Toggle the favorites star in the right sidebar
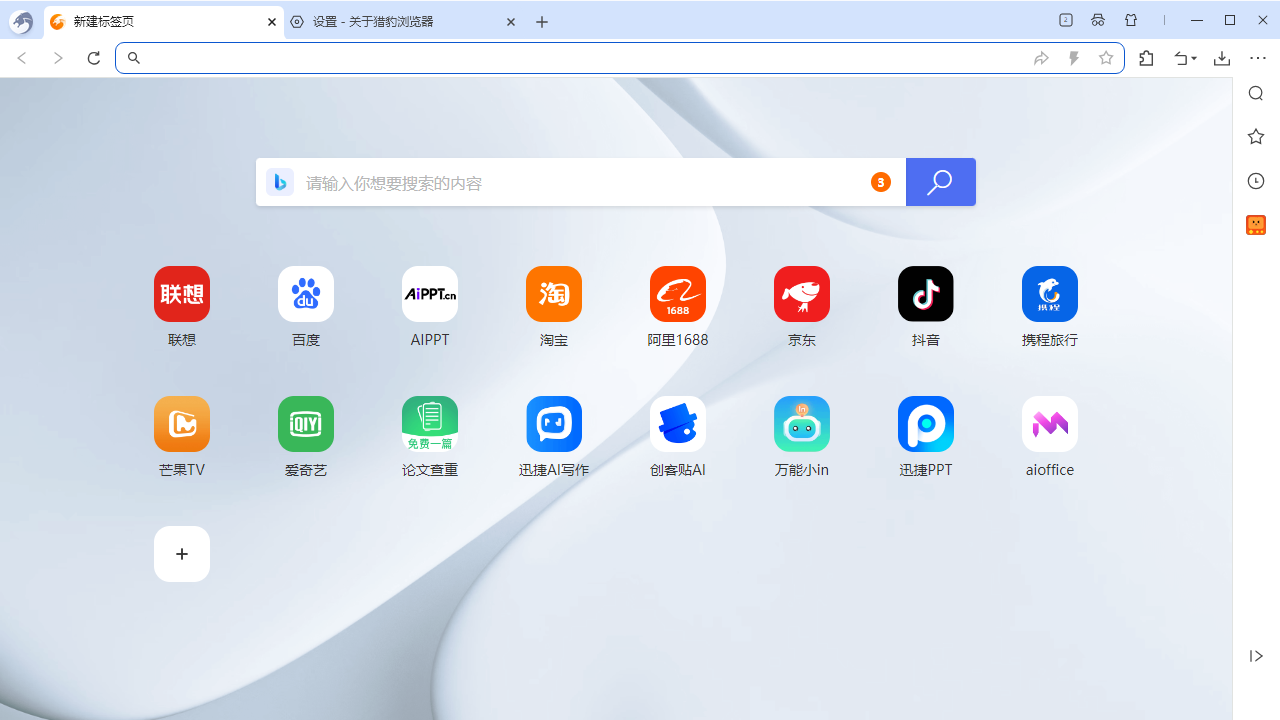The height and width of the screenshot is (720, 1280). [x=1255, y=136]
